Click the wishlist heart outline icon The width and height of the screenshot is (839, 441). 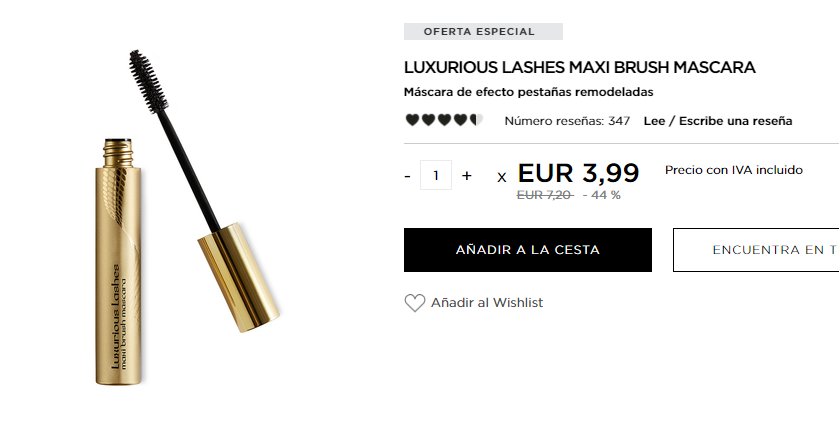point(415,303)
